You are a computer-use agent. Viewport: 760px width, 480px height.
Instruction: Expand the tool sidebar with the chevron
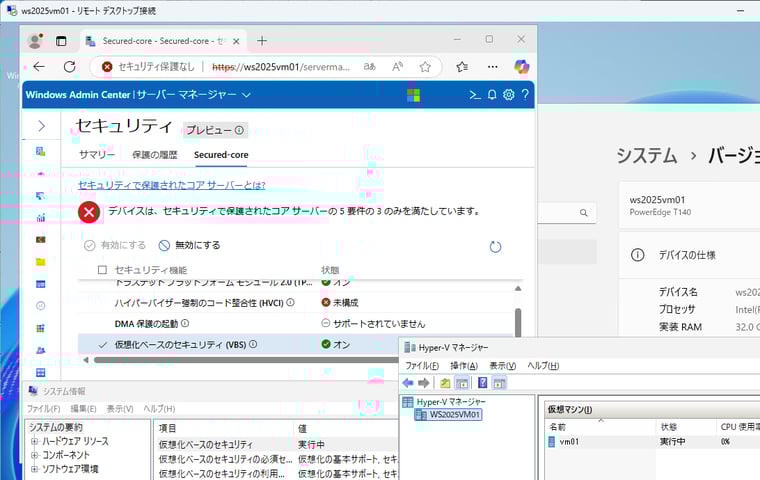coord(41,126)
